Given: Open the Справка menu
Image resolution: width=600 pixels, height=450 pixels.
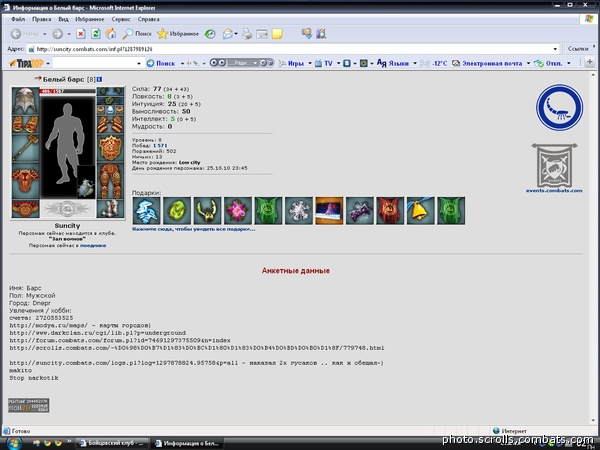Looking at the screenshot, I should [x=148, y=19].
